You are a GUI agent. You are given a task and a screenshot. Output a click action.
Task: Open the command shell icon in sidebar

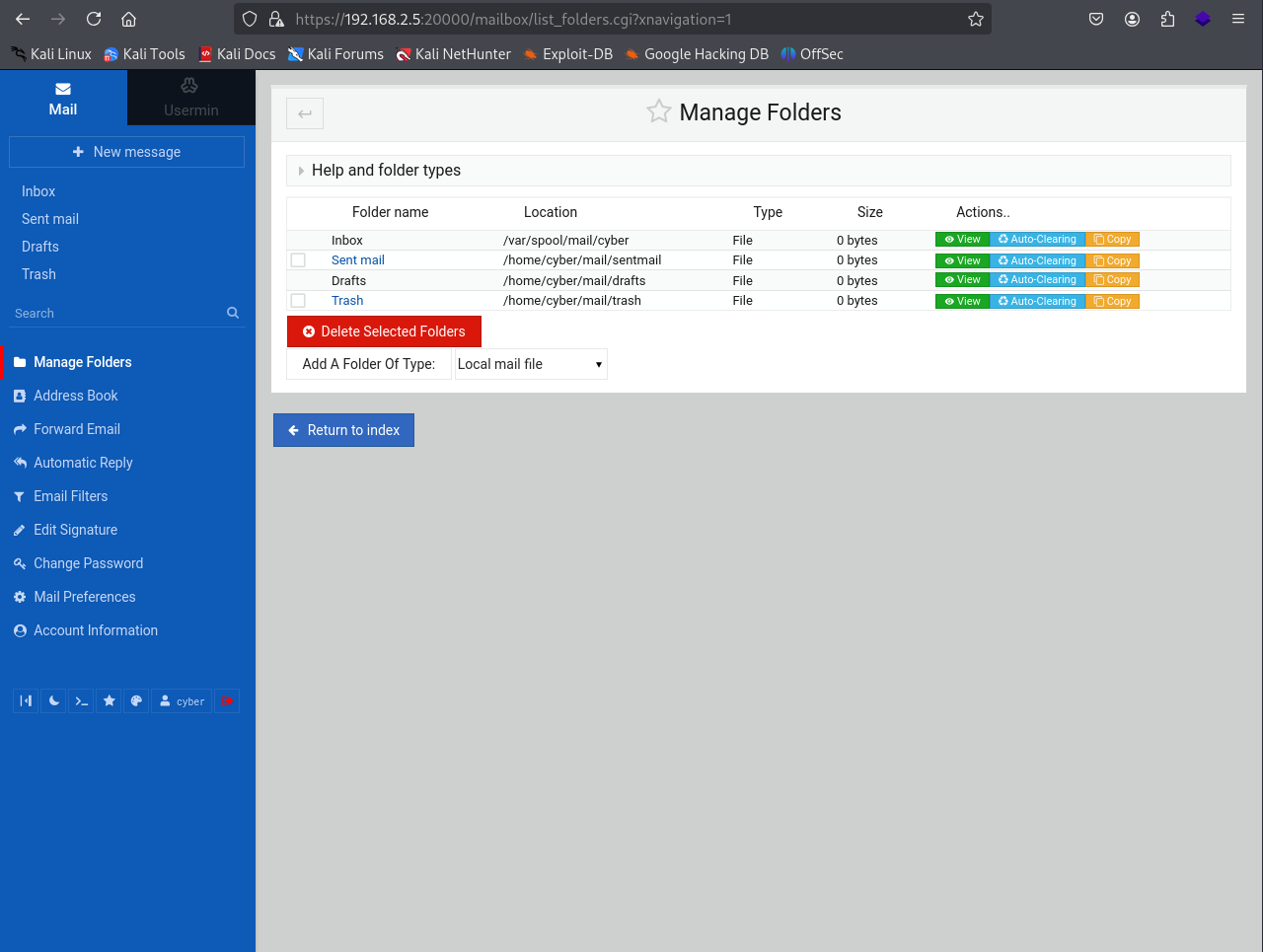81,701
